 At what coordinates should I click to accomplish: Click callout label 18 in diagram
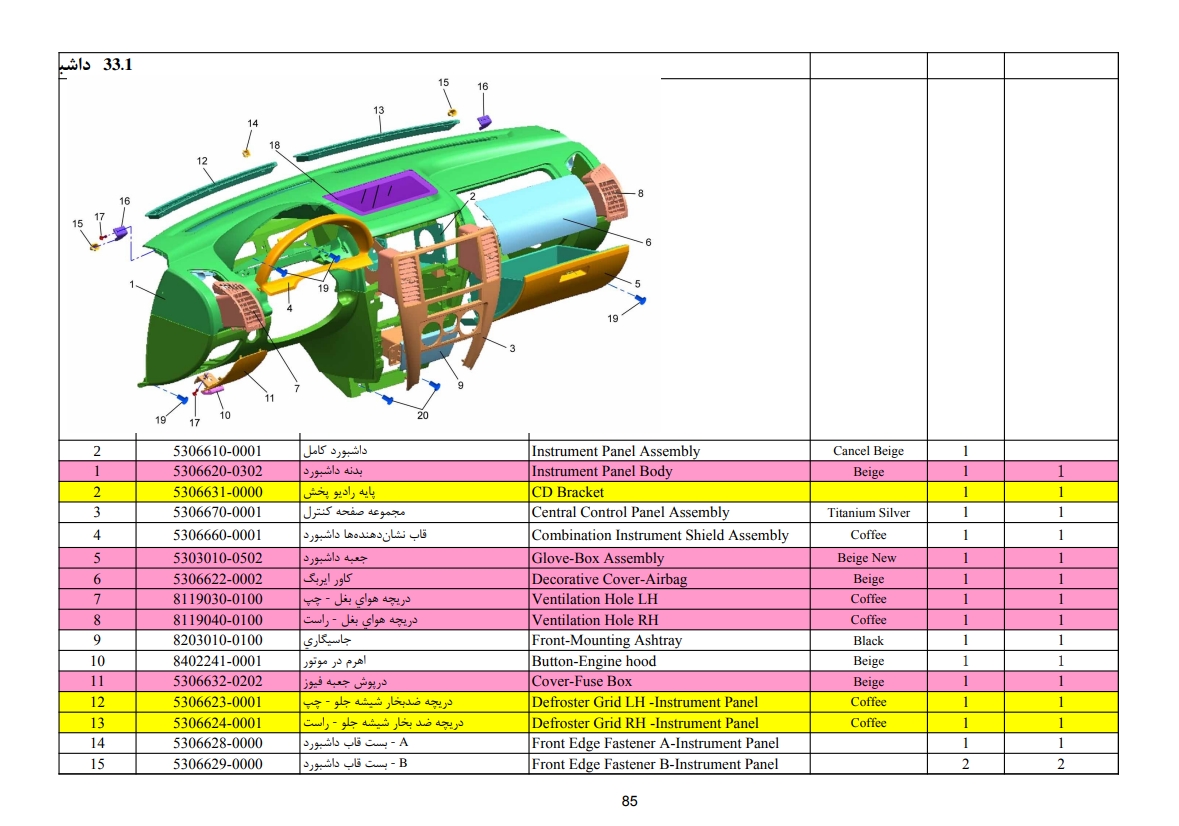[274, 146]
